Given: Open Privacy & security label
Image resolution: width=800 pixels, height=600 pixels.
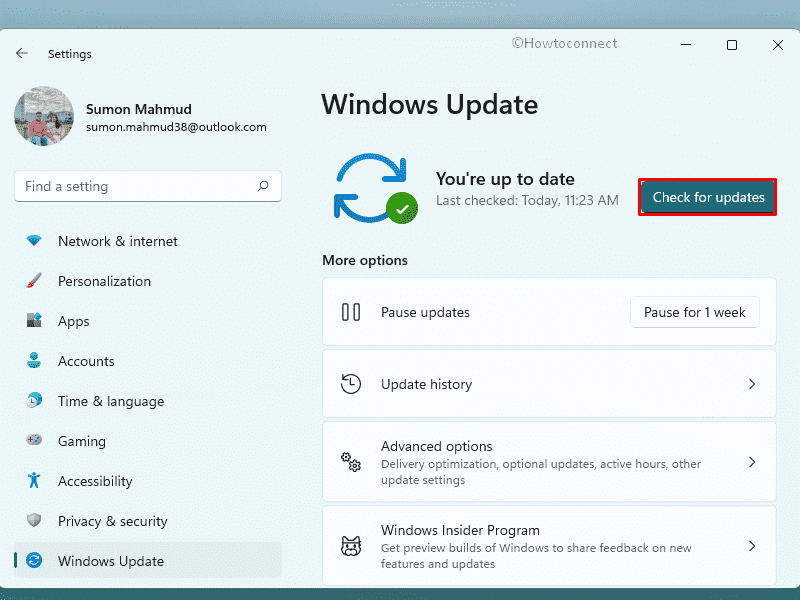Looking at the screenshot, I should tap(113, 521).
